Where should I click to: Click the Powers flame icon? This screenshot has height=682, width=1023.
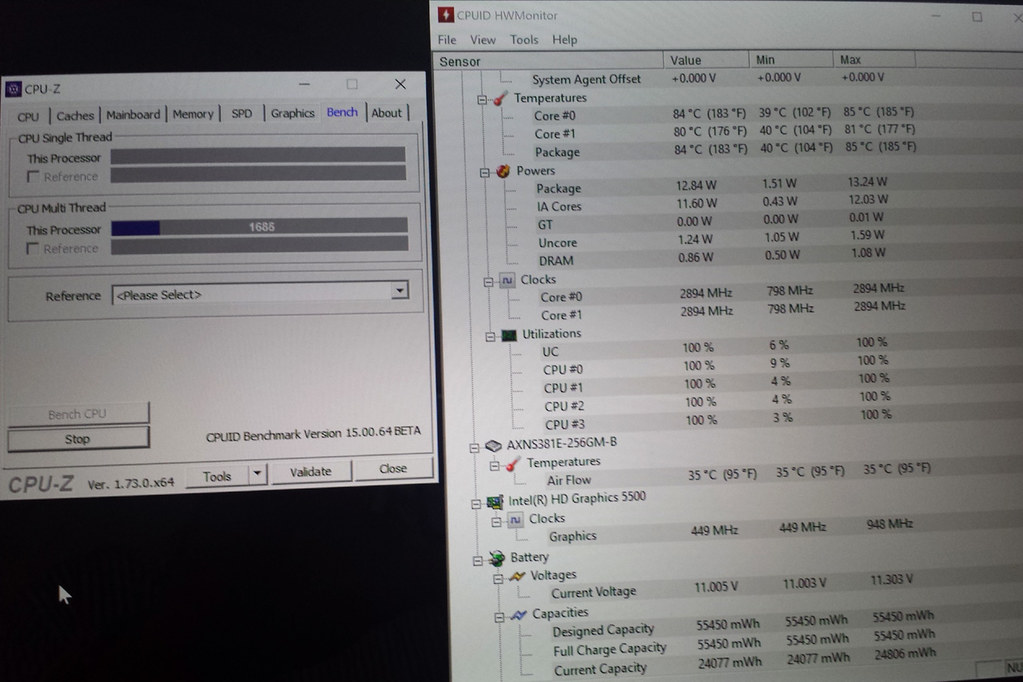(x=503, y=171)
